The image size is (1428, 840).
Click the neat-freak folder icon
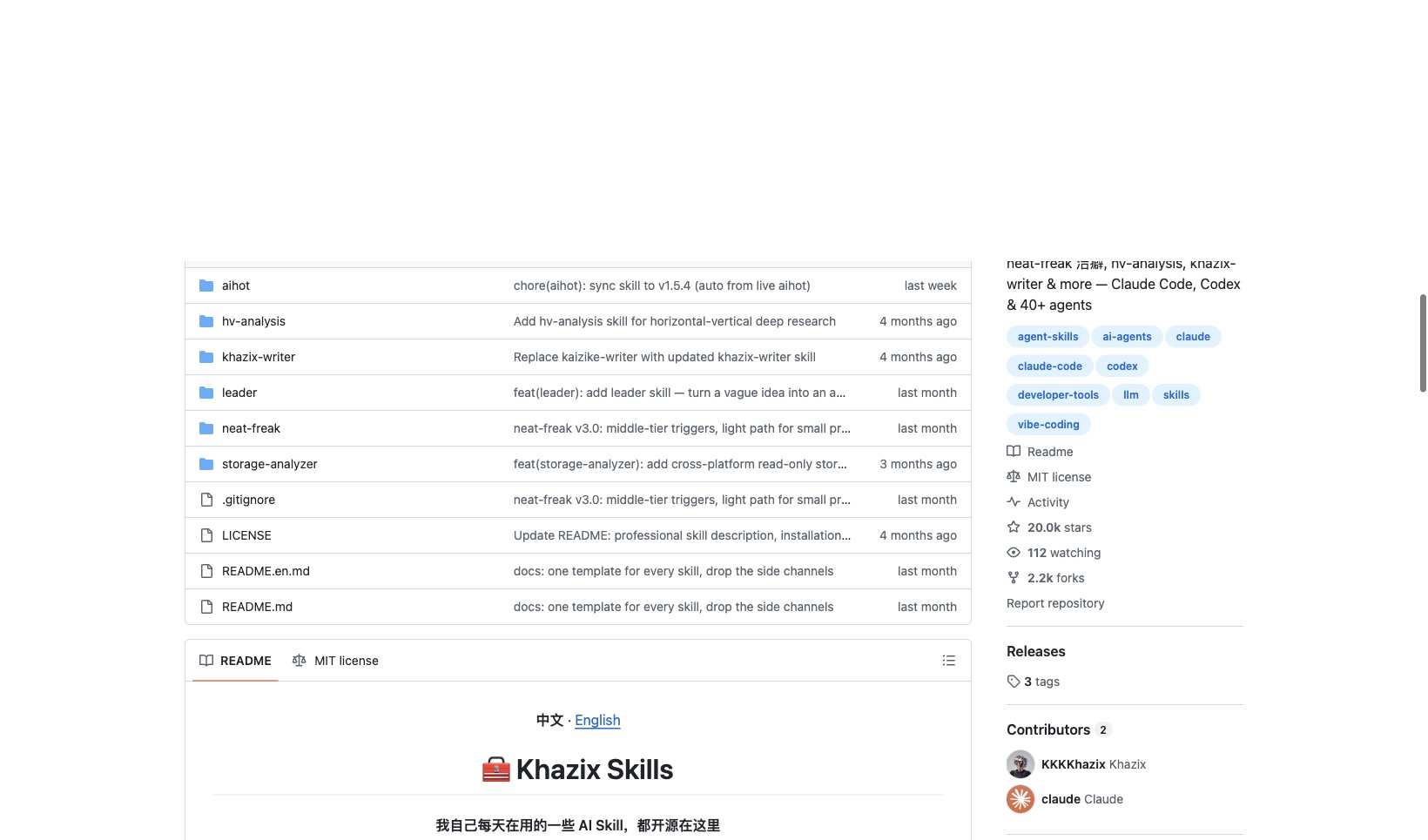[206, 428]
